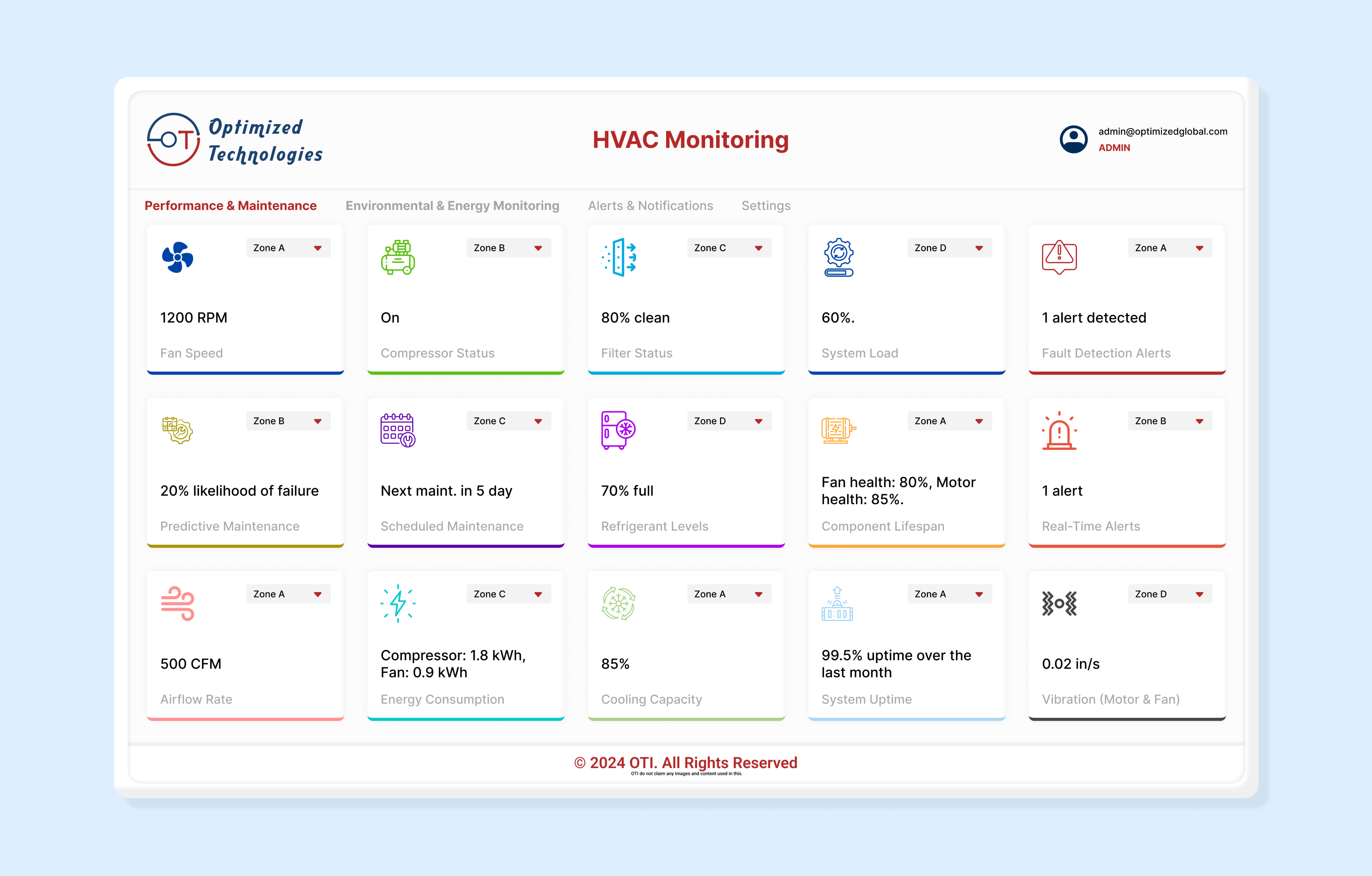Click the Cooling Capacity 85% value
Viewport: 1372px width, 876px height.
point(615,664)
